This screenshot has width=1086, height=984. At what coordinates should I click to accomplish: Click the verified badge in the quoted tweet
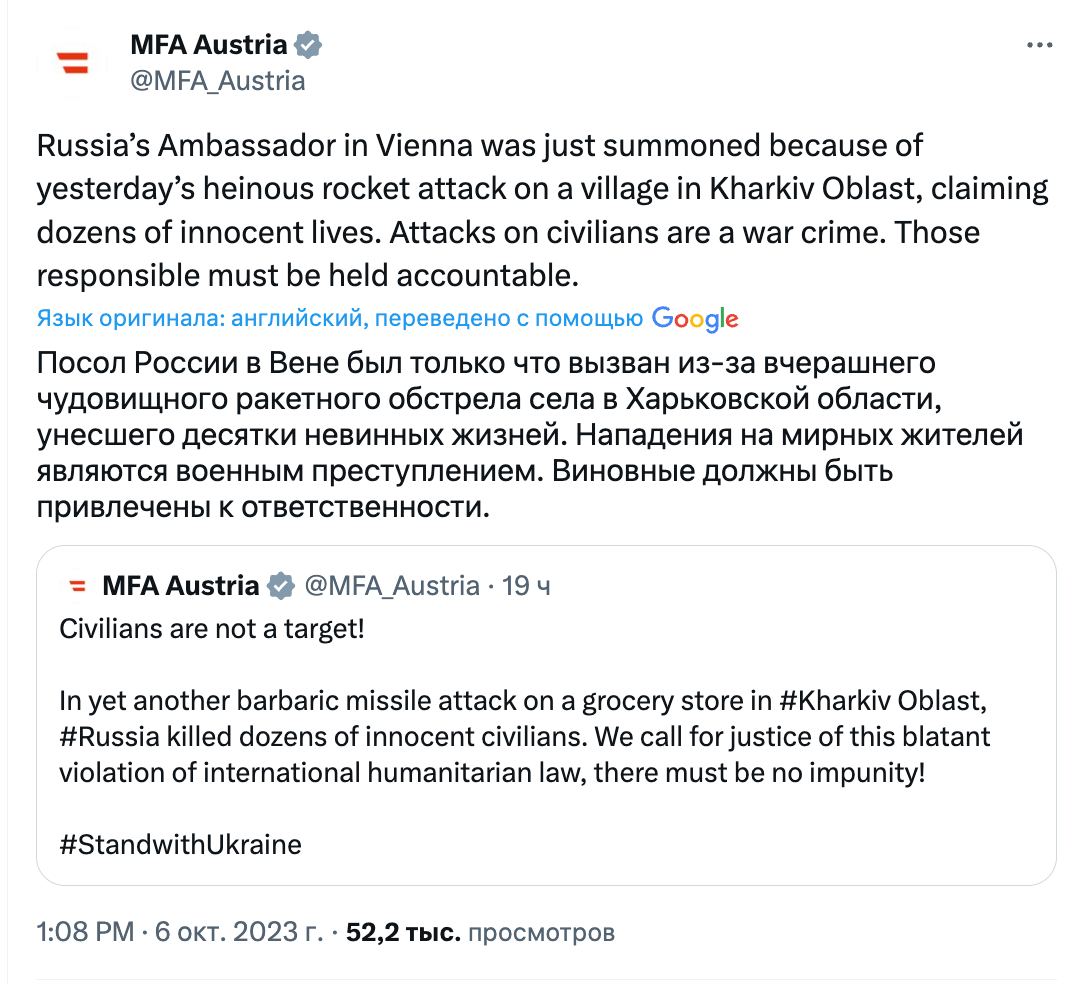(x=282, y=586)
